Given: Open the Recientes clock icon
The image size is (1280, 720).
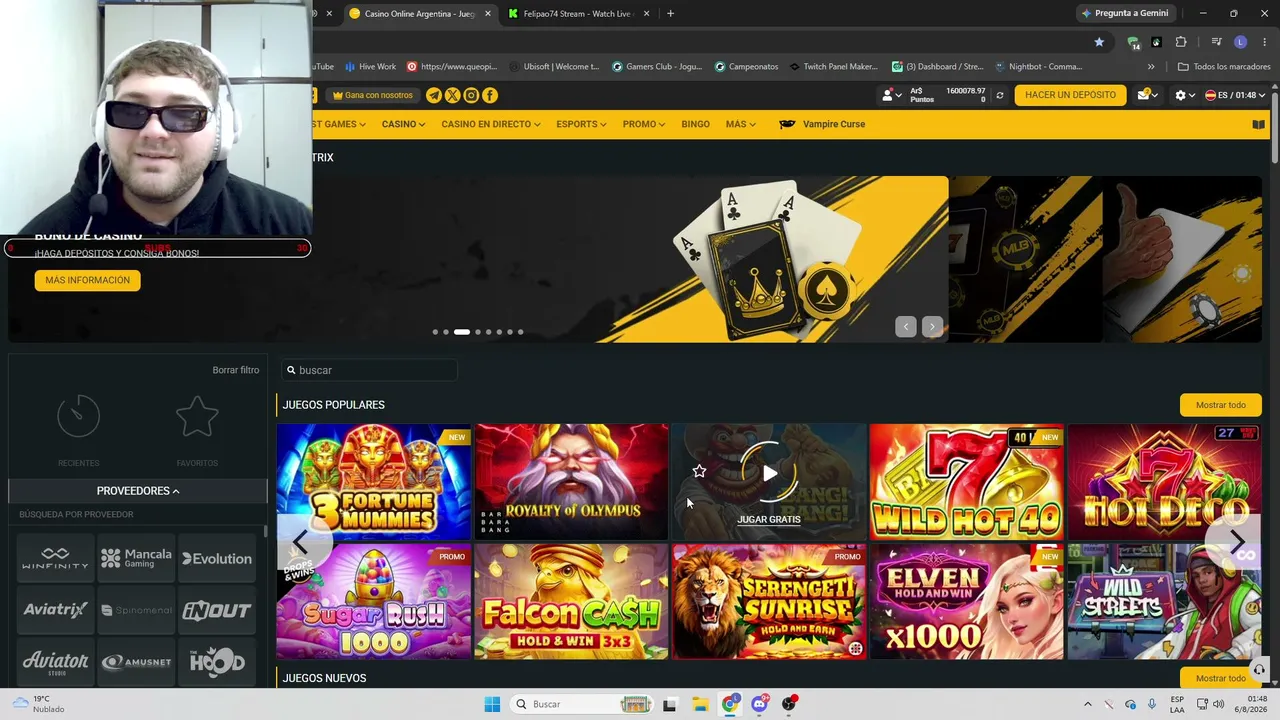Looking at the screenshot, I should 78,416.
